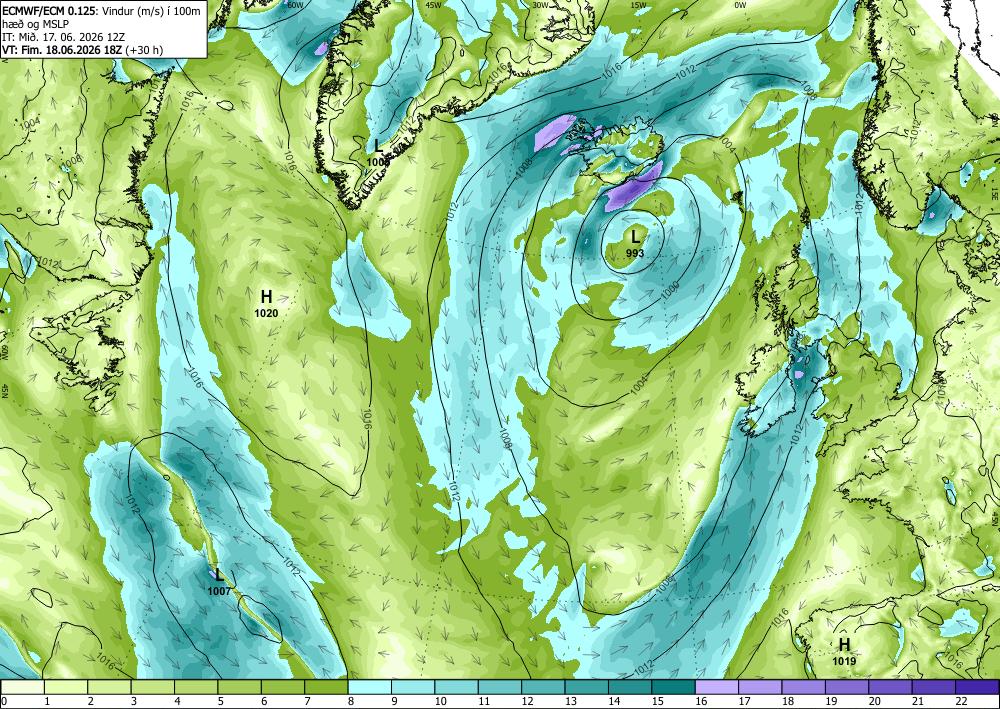Click the '993' pressure value
The image size is (1000, 709).
pyautogui.click(x=635, y=253)
